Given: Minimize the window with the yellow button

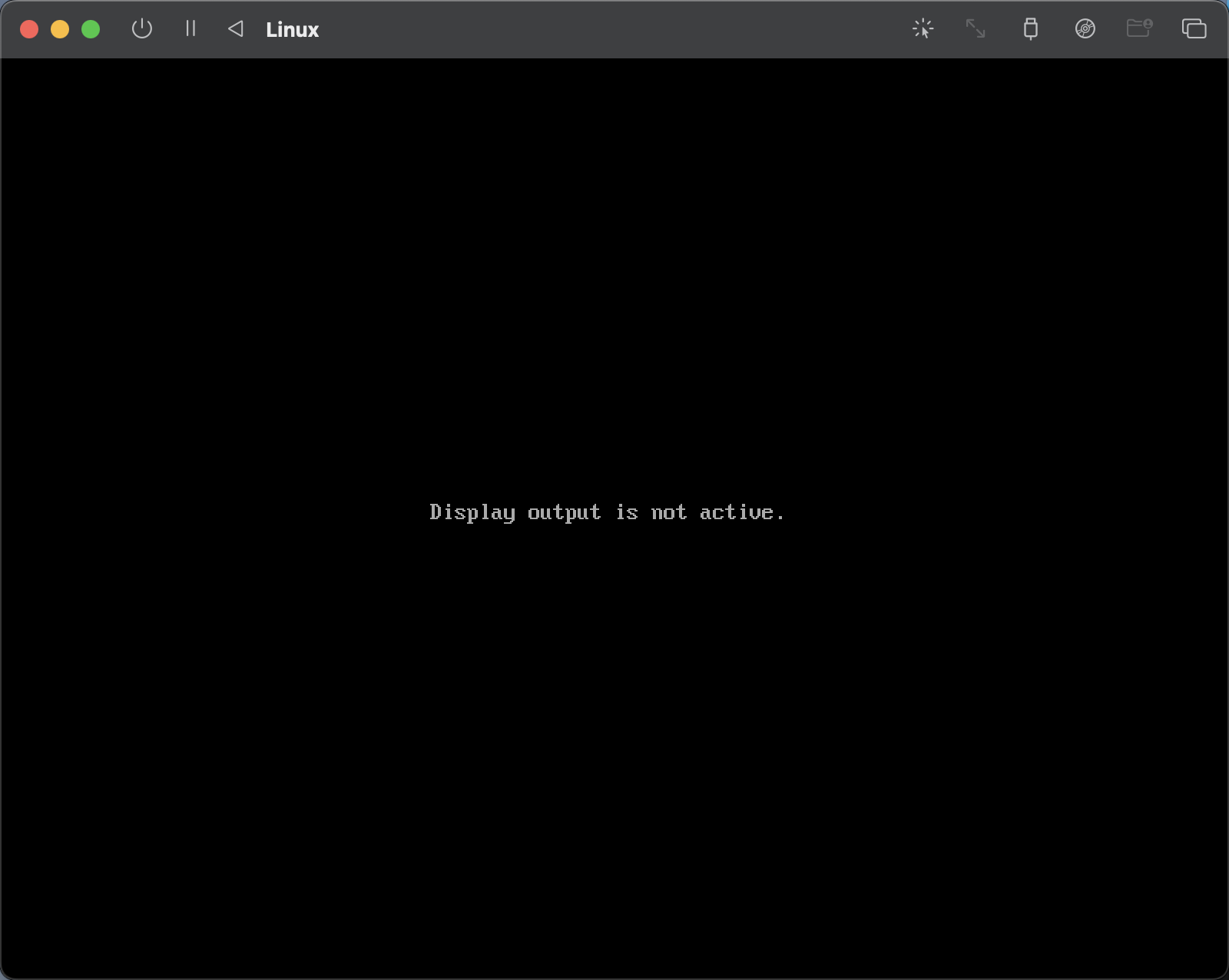Looking at the screenshot, I should point(60,29).
